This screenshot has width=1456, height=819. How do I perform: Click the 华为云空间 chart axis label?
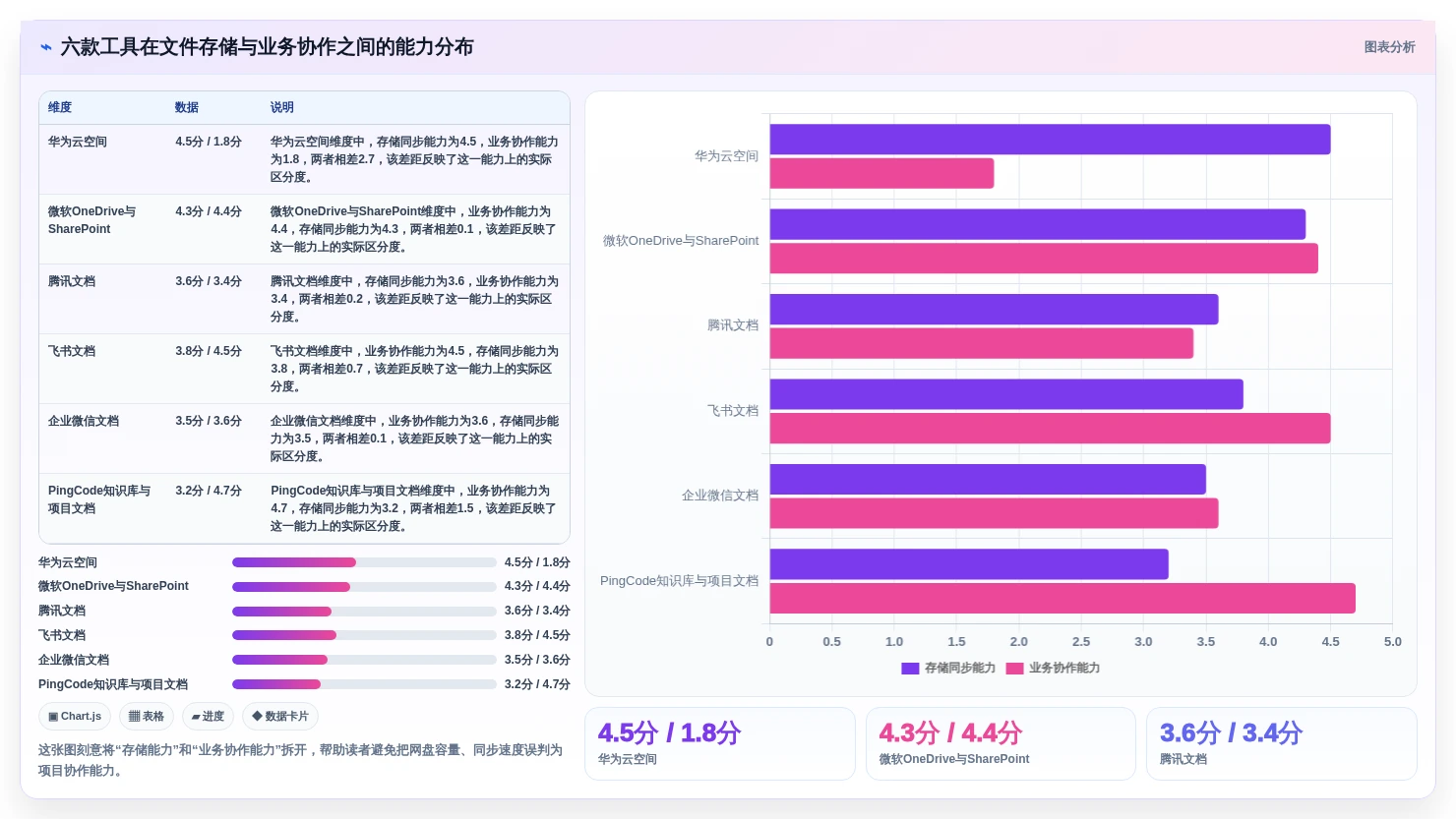(726, 156)
